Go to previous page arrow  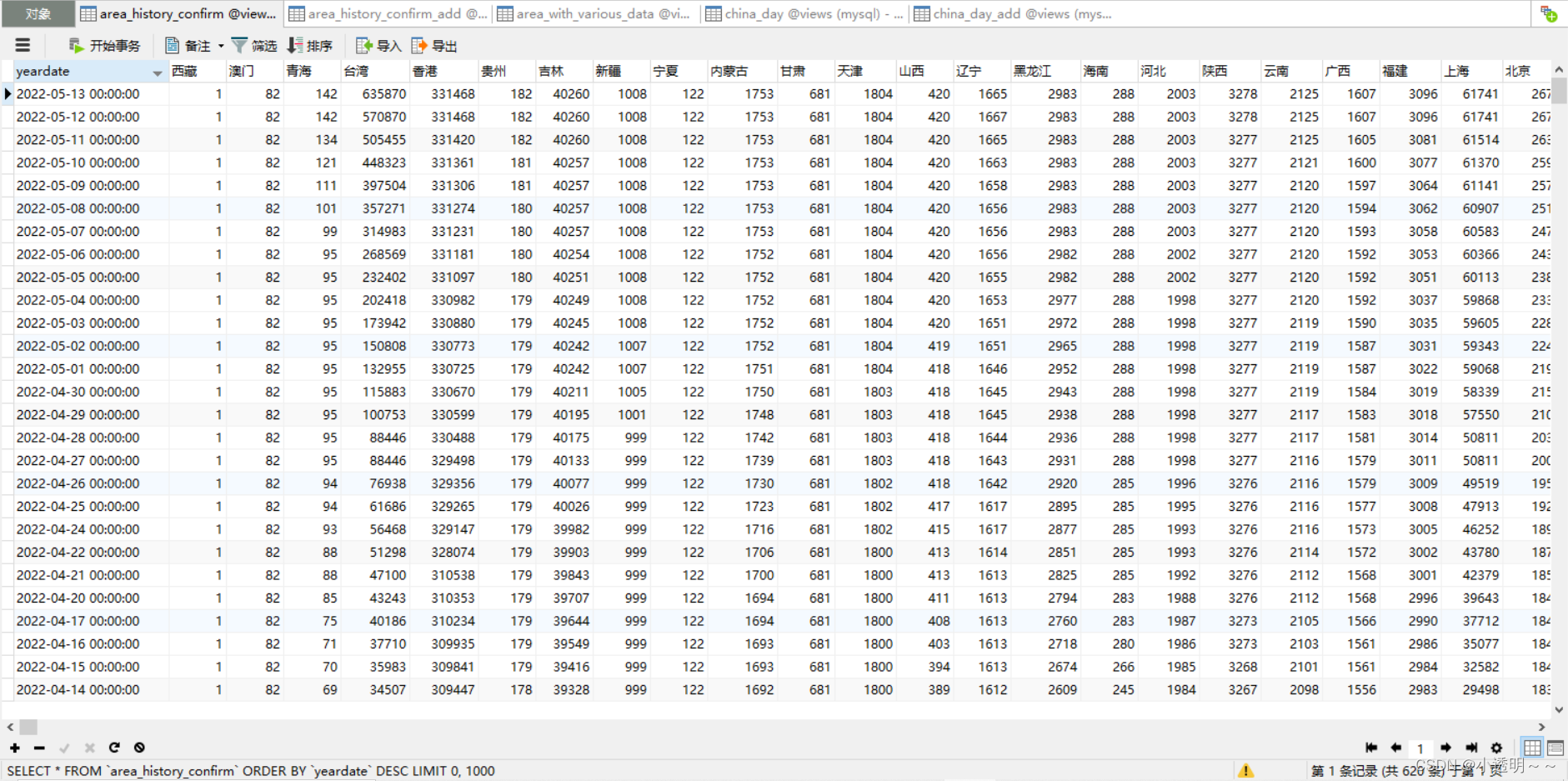click(x=1395, y=748)
